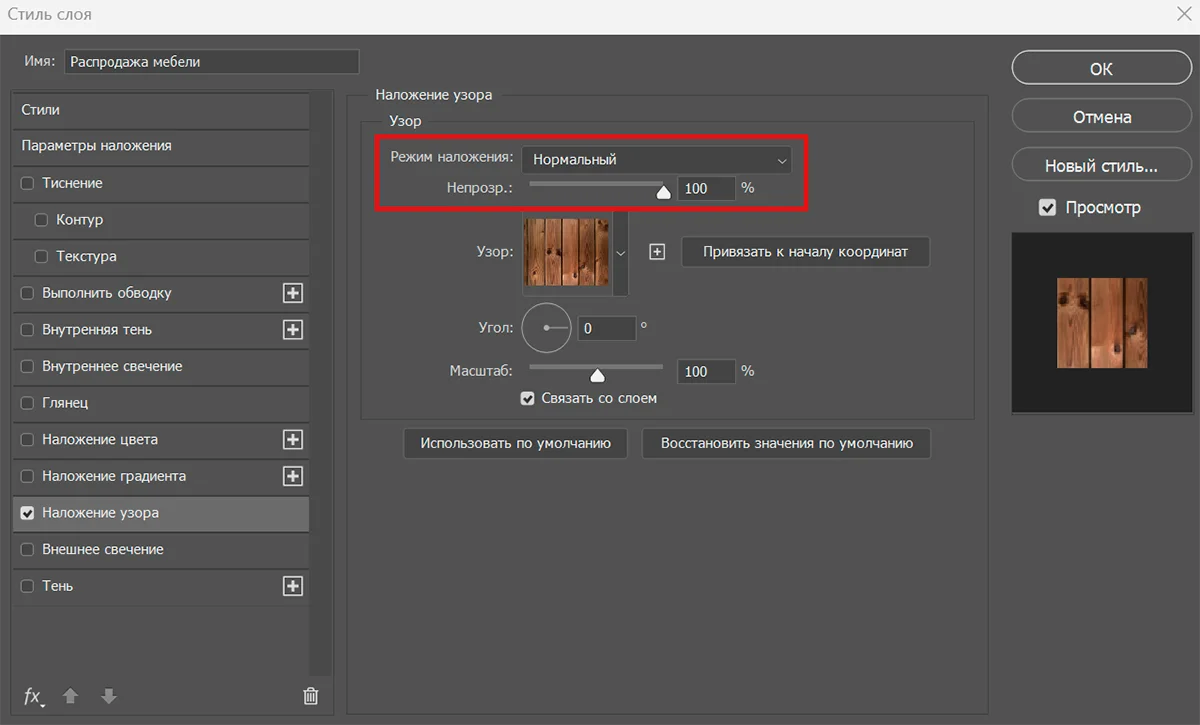Open the fx effects menu icon

click(x=33, y=696)
